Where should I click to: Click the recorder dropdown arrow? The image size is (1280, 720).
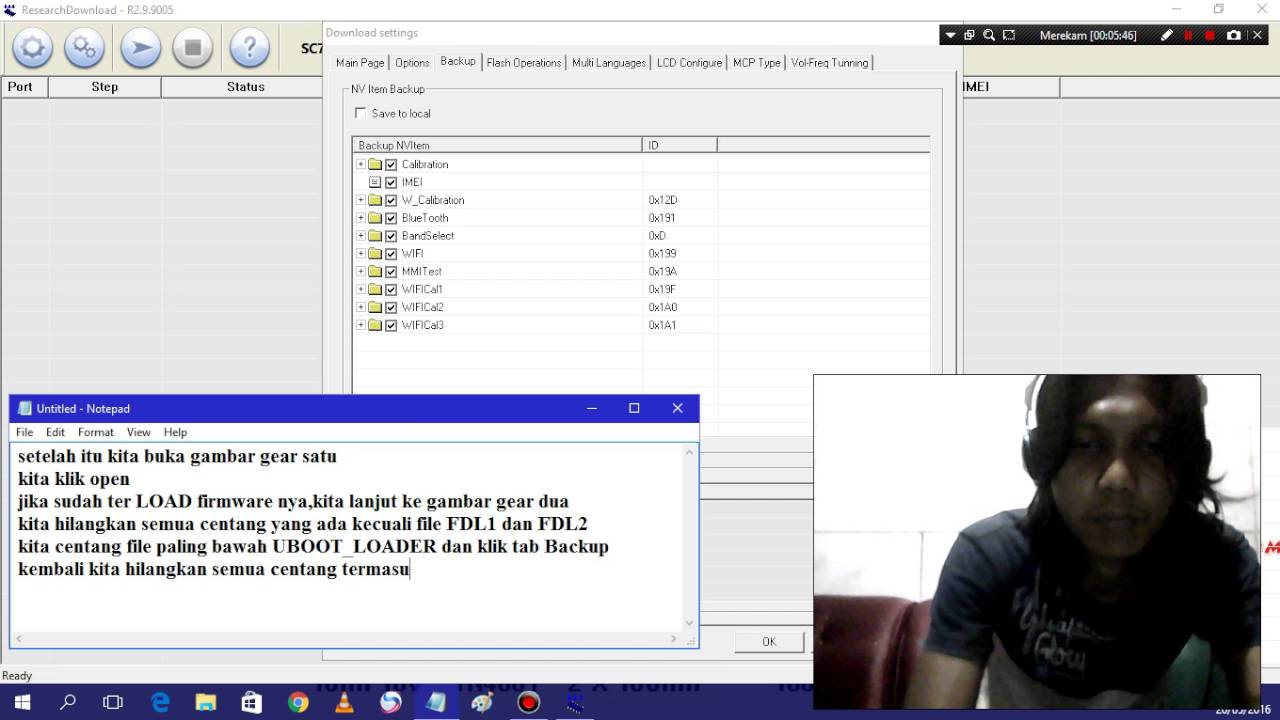(950, 35)
